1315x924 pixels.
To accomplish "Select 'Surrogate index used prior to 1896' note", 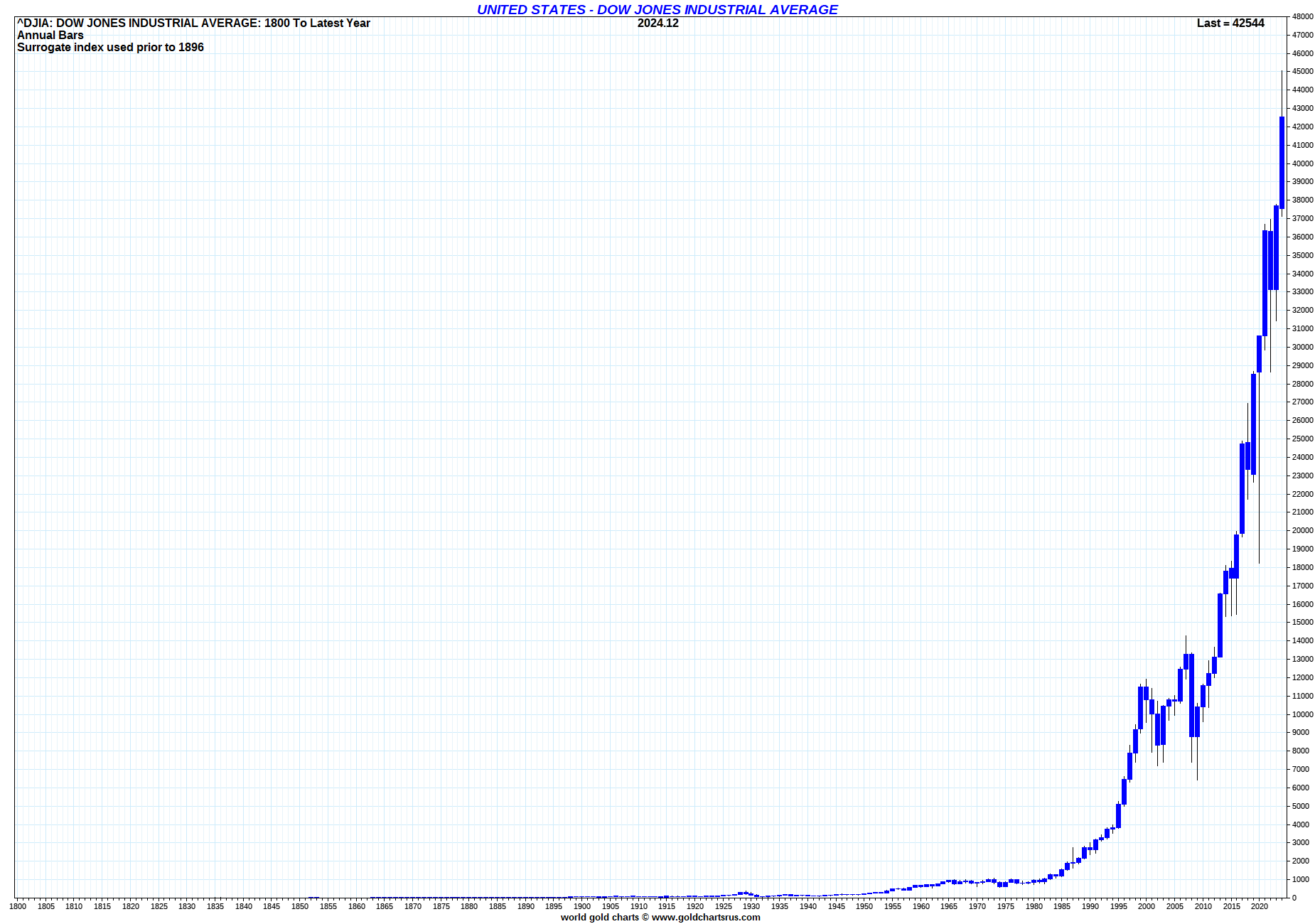I will [110, 47].
